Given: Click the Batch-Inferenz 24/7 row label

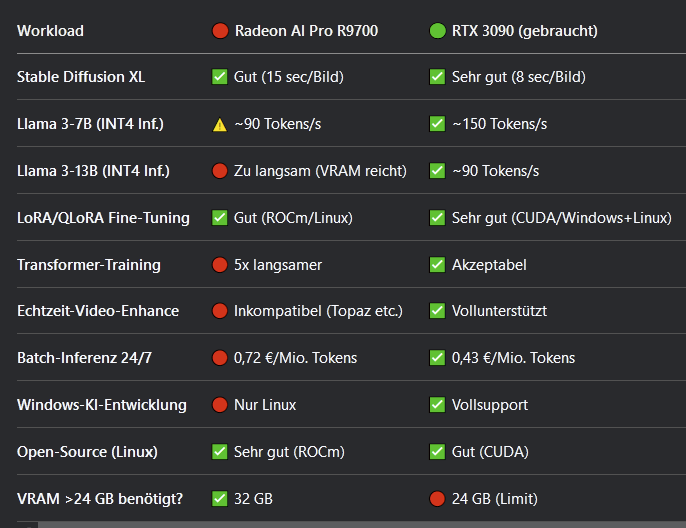Looking at the screenshot, I should (84, 358).
